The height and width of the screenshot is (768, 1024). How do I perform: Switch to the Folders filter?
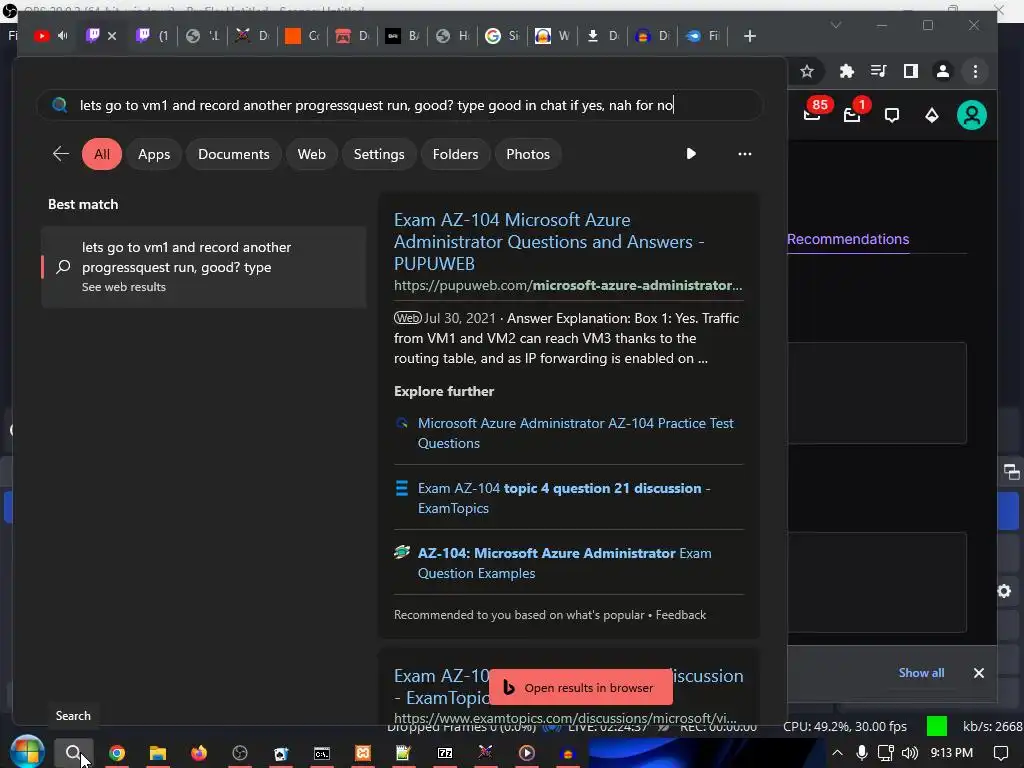coord(455,154)
